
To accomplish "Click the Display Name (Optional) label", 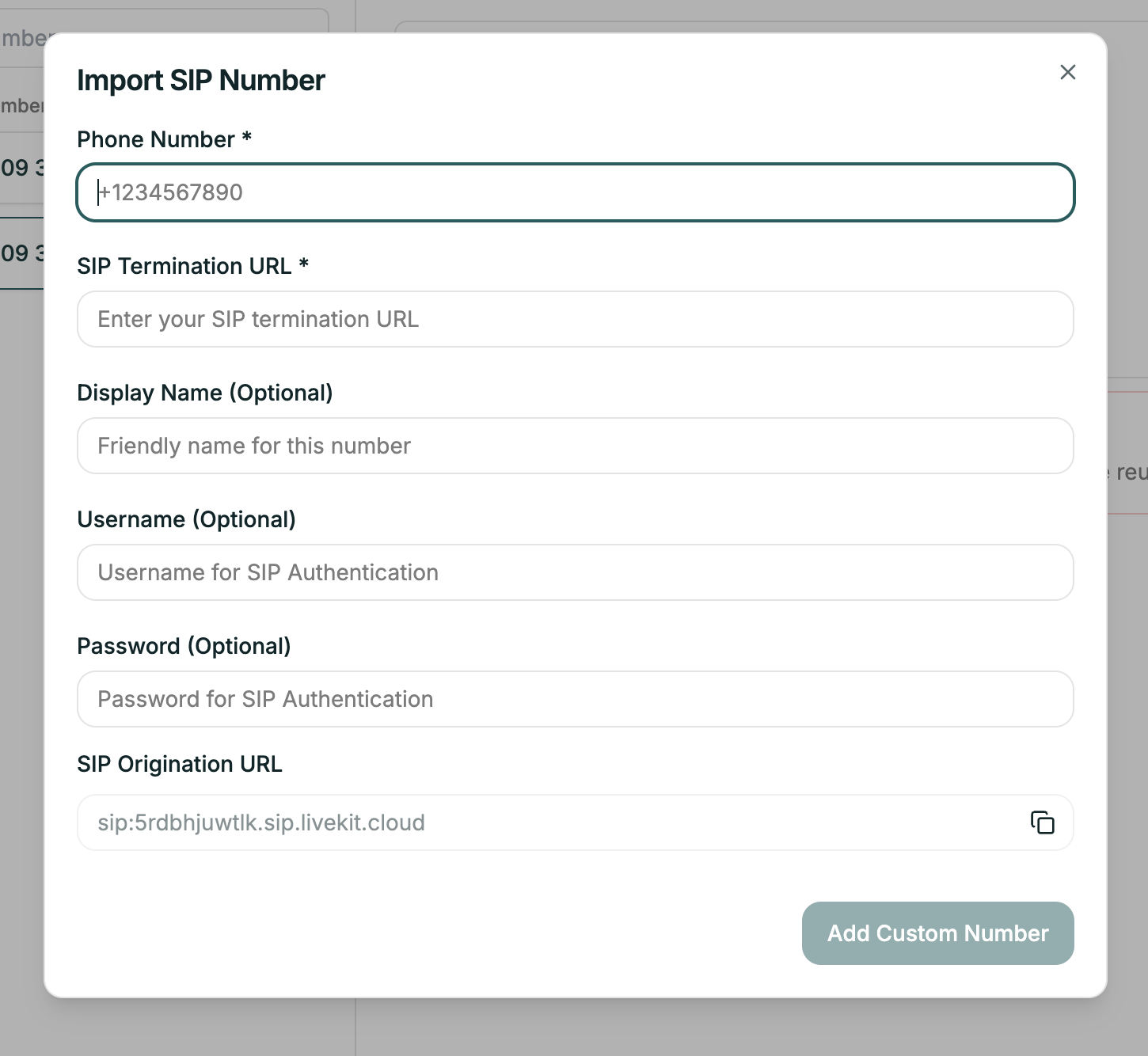I will click(205, 393).
